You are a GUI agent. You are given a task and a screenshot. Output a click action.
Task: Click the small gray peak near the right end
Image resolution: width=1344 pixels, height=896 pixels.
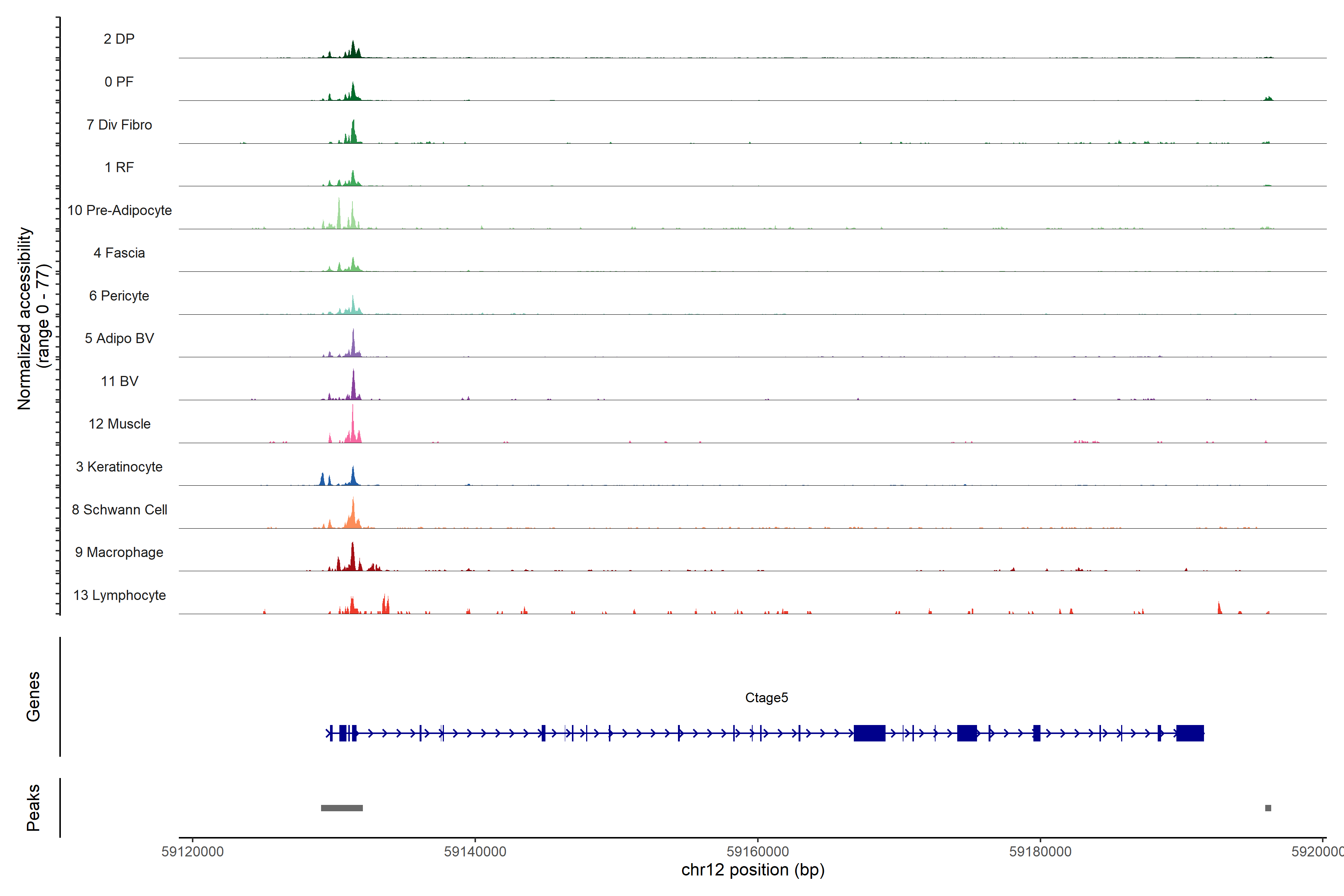click(x=1268, y=808)
